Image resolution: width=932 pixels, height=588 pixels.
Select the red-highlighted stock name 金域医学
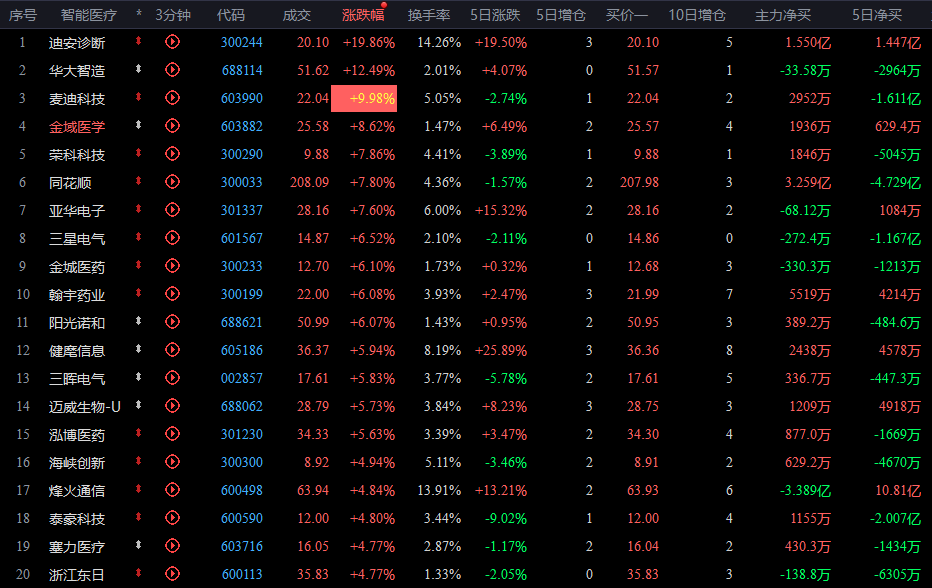coord(77,127)
